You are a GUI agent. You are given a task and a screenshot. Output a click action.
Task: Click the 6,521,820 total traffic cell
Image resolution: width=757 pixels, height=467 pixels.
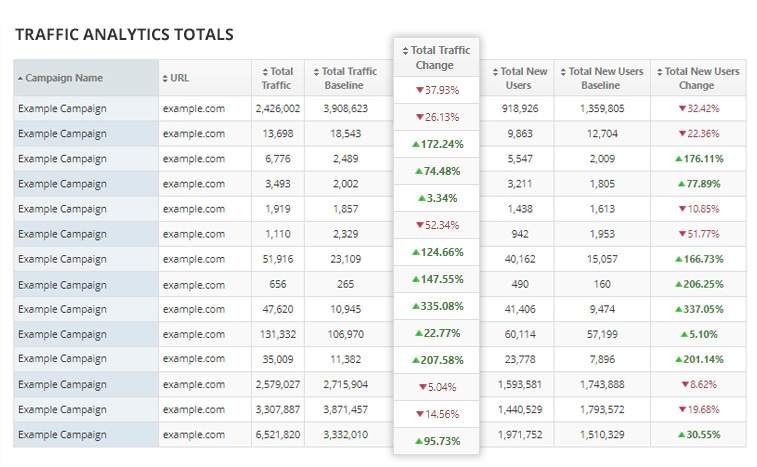[x=277, y=434]
